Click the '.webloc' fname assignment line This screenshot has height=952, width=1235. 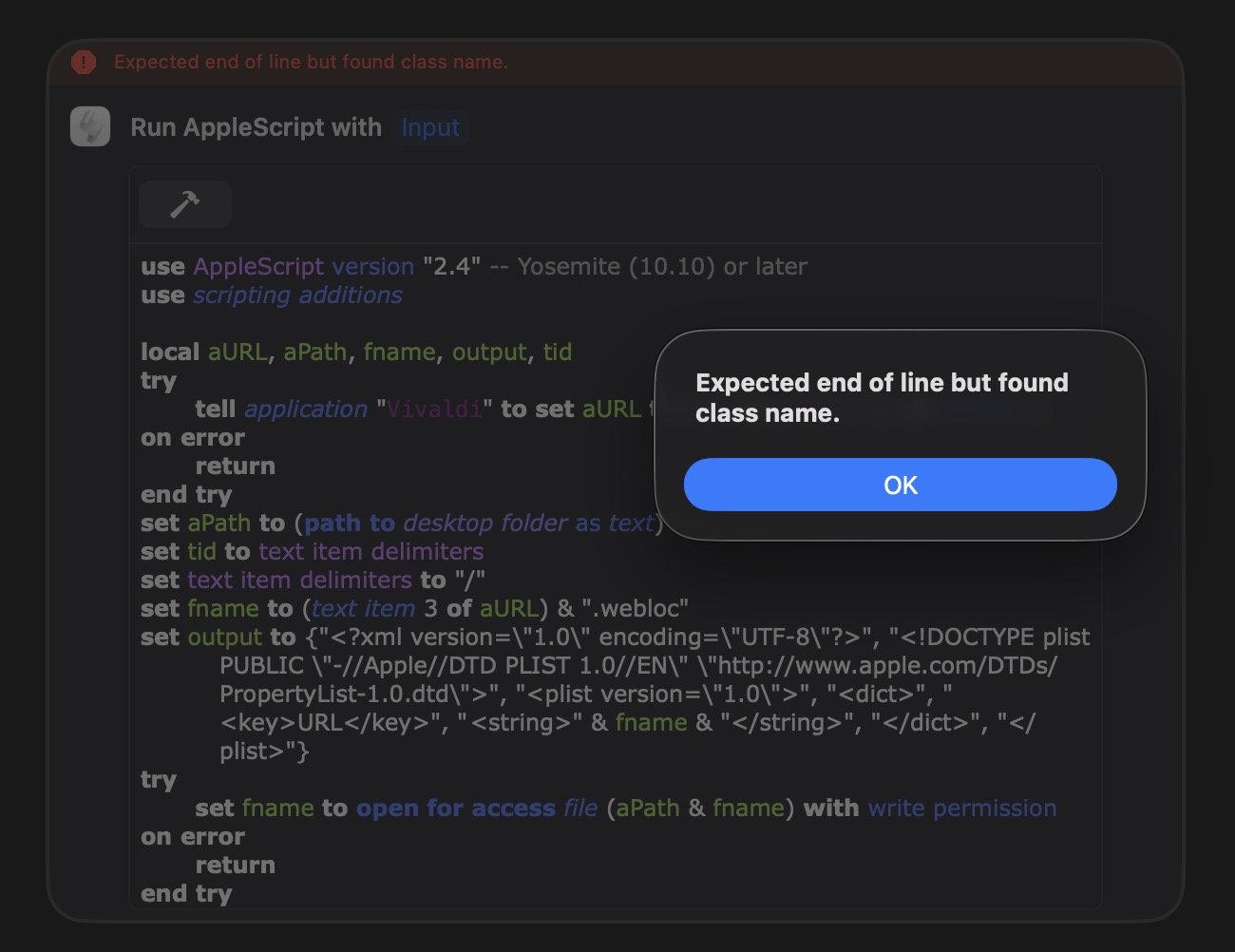point(414,609)
